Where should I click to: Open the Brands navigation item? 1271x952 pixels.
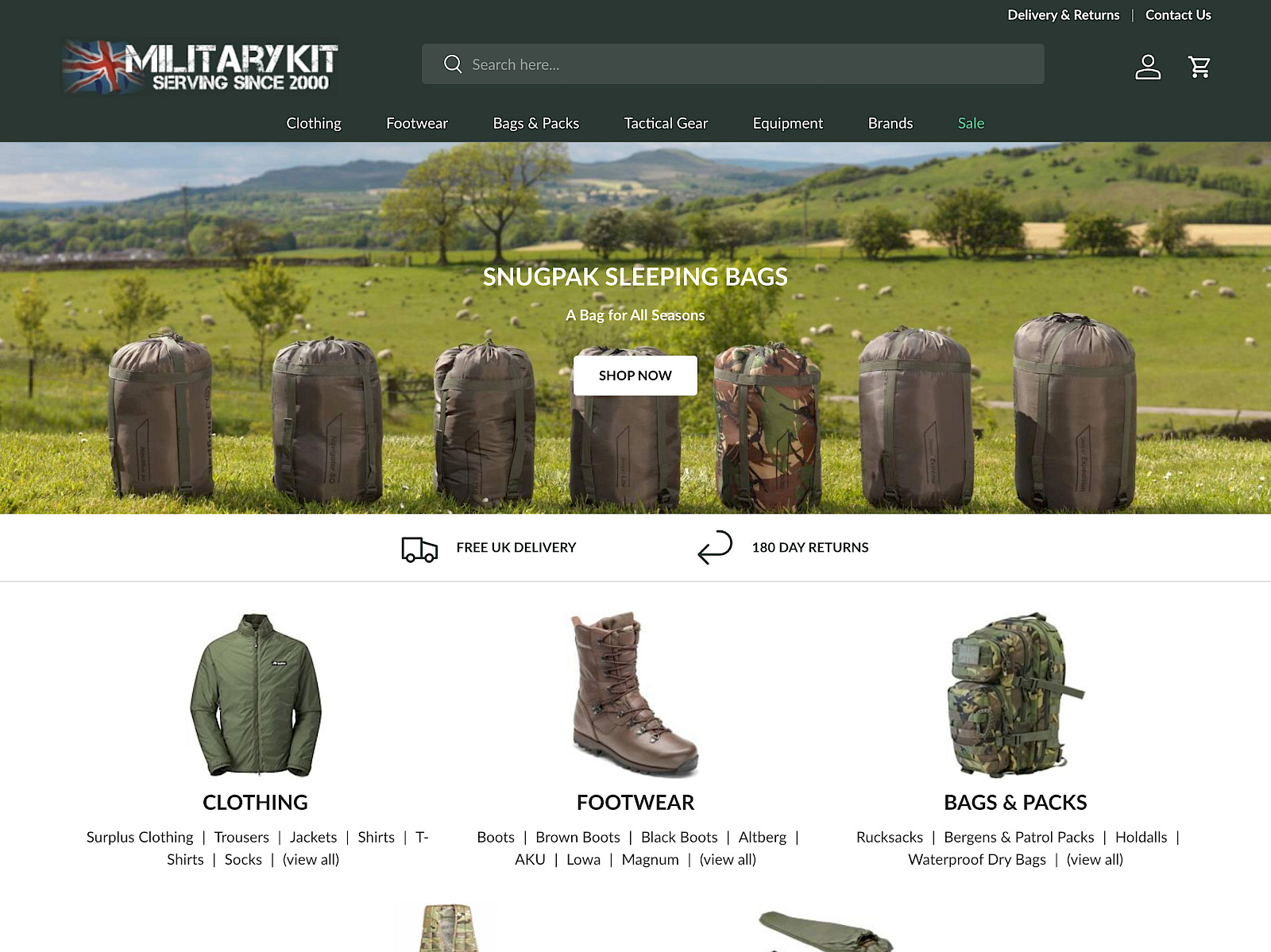point(890,123)
